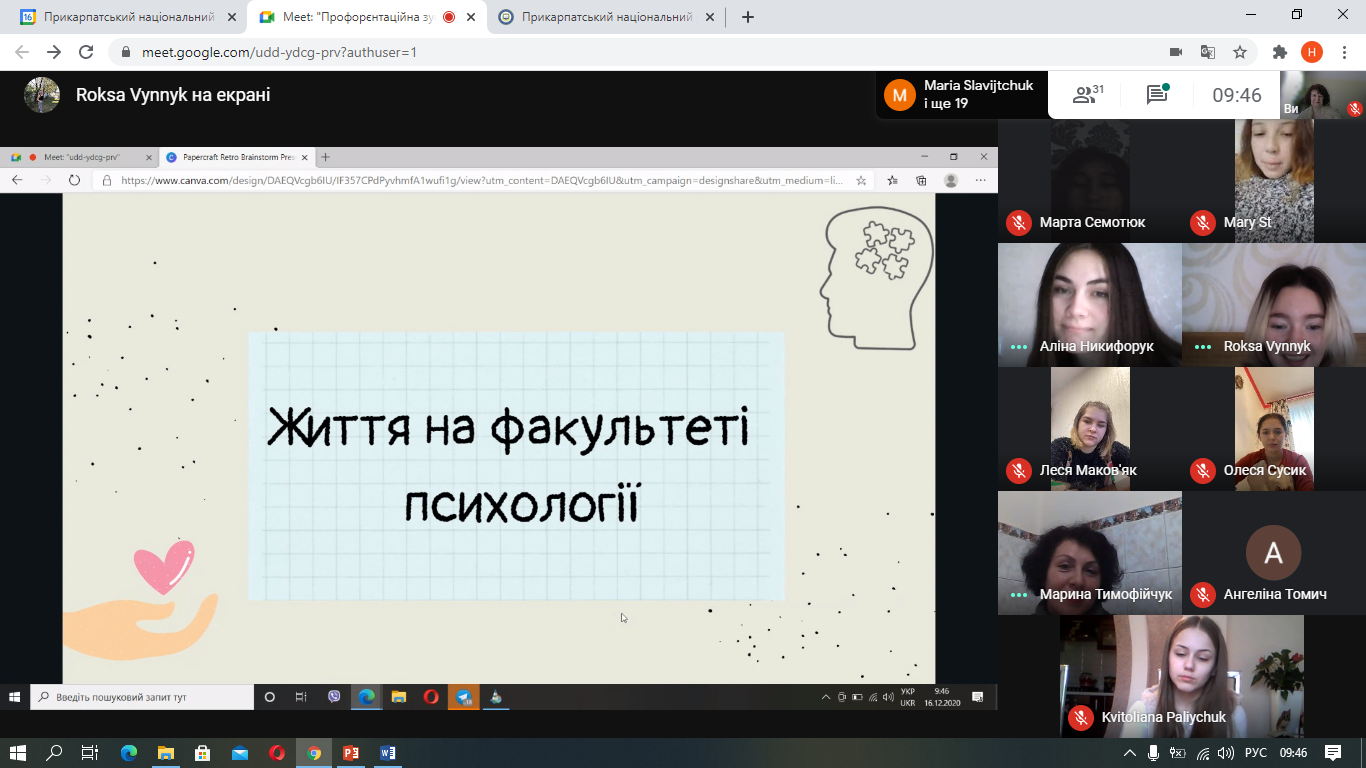Reload the Google Meet page
This screenshot has width=1366, height=768.
click(86, 52)
